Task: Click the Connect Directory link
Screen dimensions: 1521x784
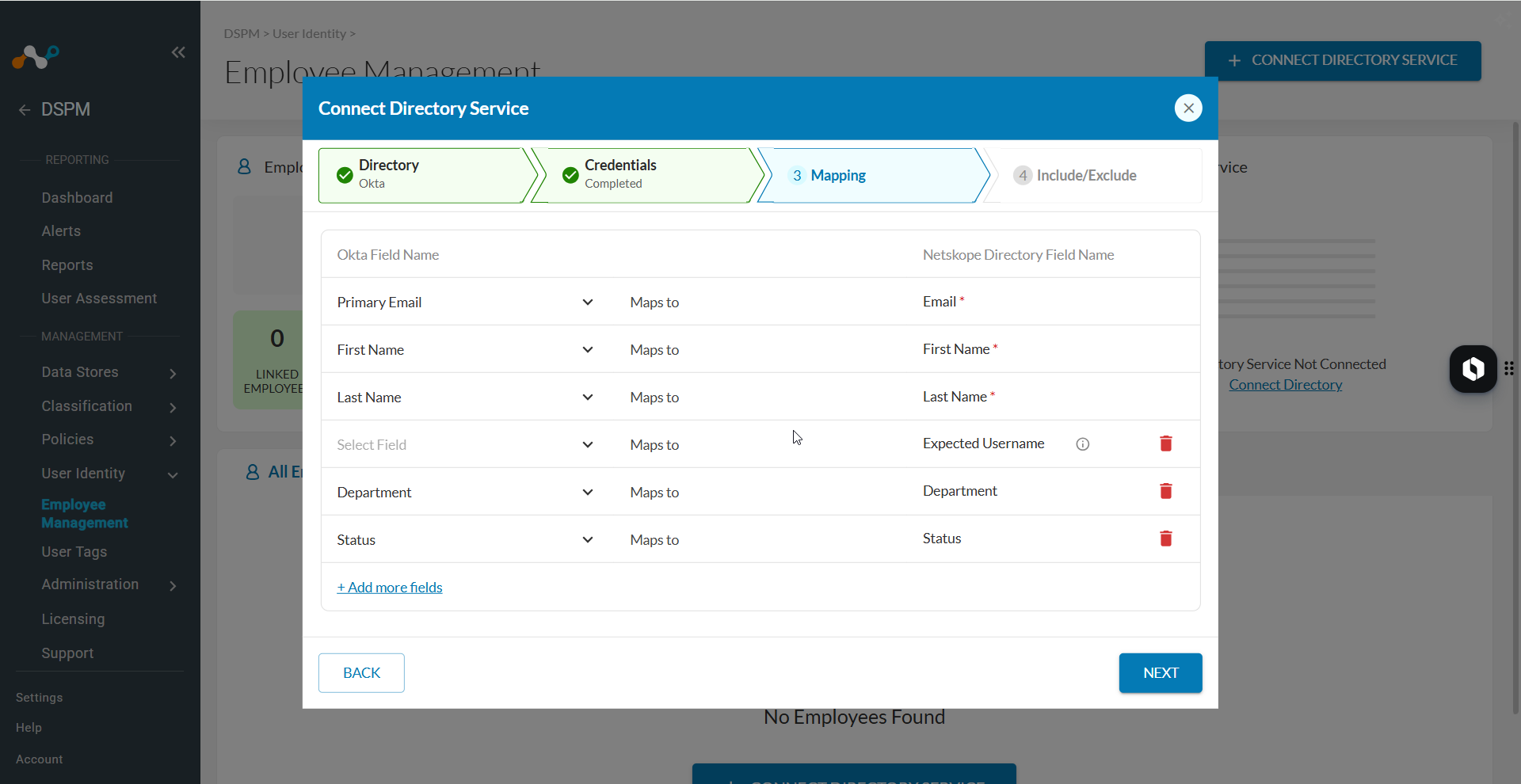Action: (1285, 385)
